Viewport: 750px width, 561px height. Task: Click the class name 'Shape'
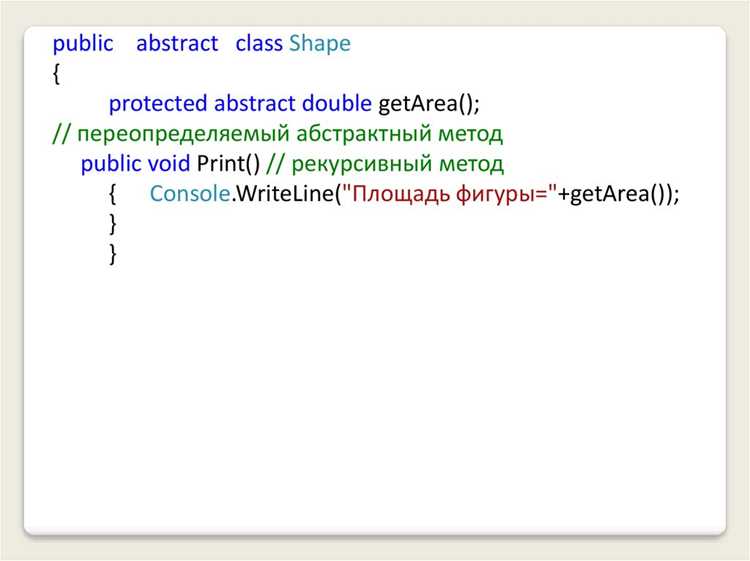pos(320,44)
